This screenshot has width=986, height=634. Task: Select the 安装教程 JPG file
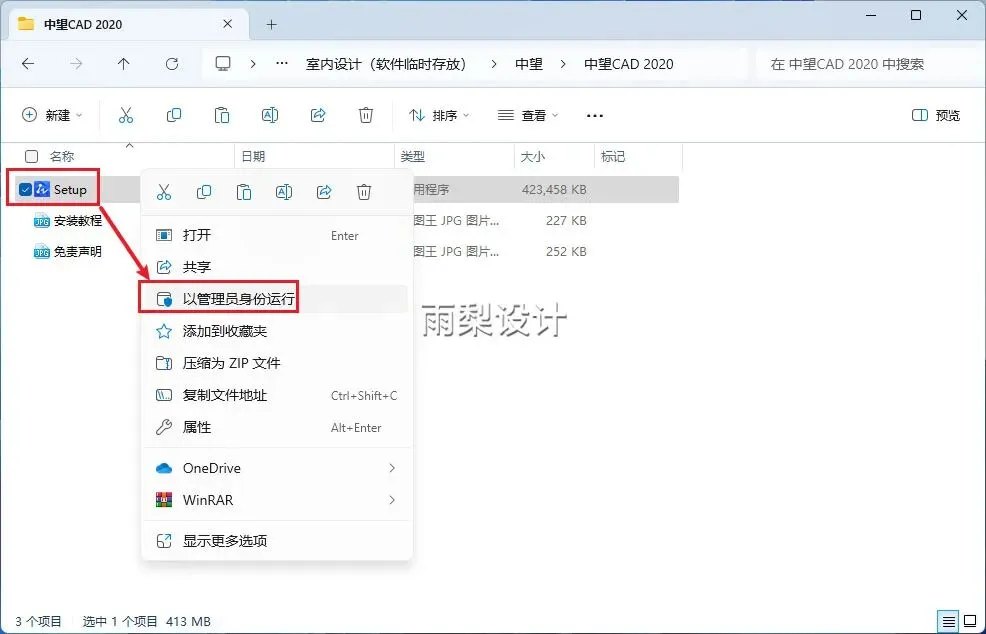point(77,221)
